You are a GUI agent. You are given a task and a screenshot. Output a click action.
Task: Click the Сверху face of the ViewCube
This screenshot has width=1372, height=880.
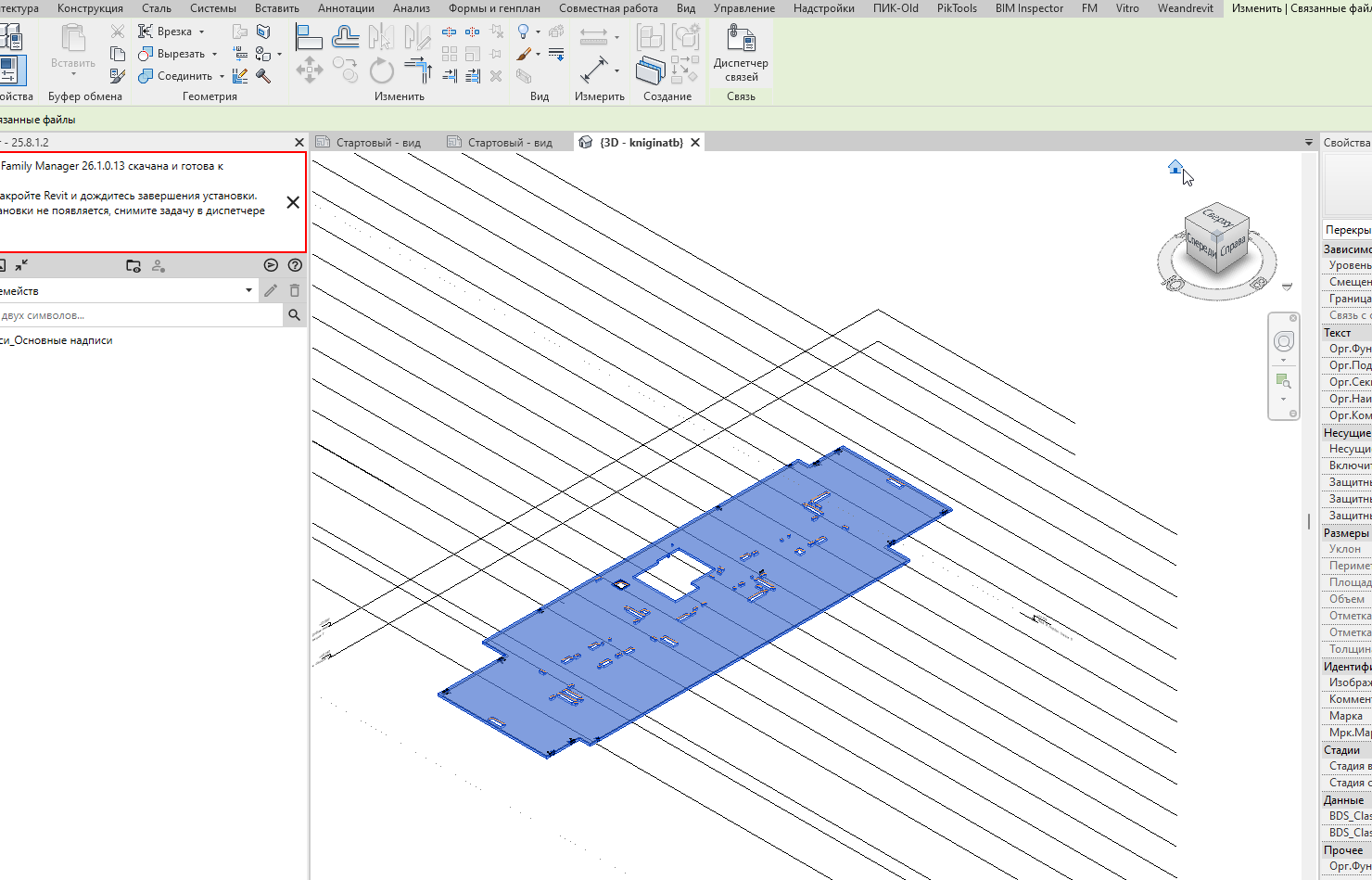(x=1215, y=219)
